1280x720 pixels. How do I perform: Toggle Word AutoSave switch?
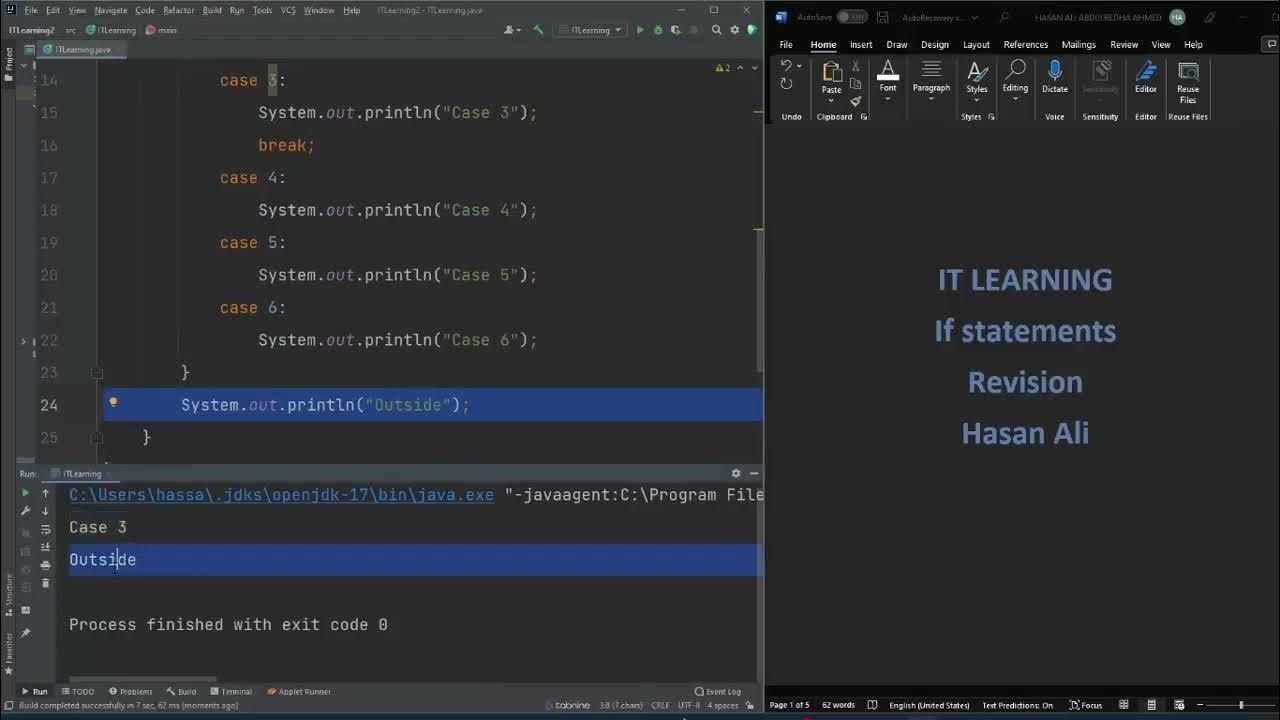click(x=852, y=17)
